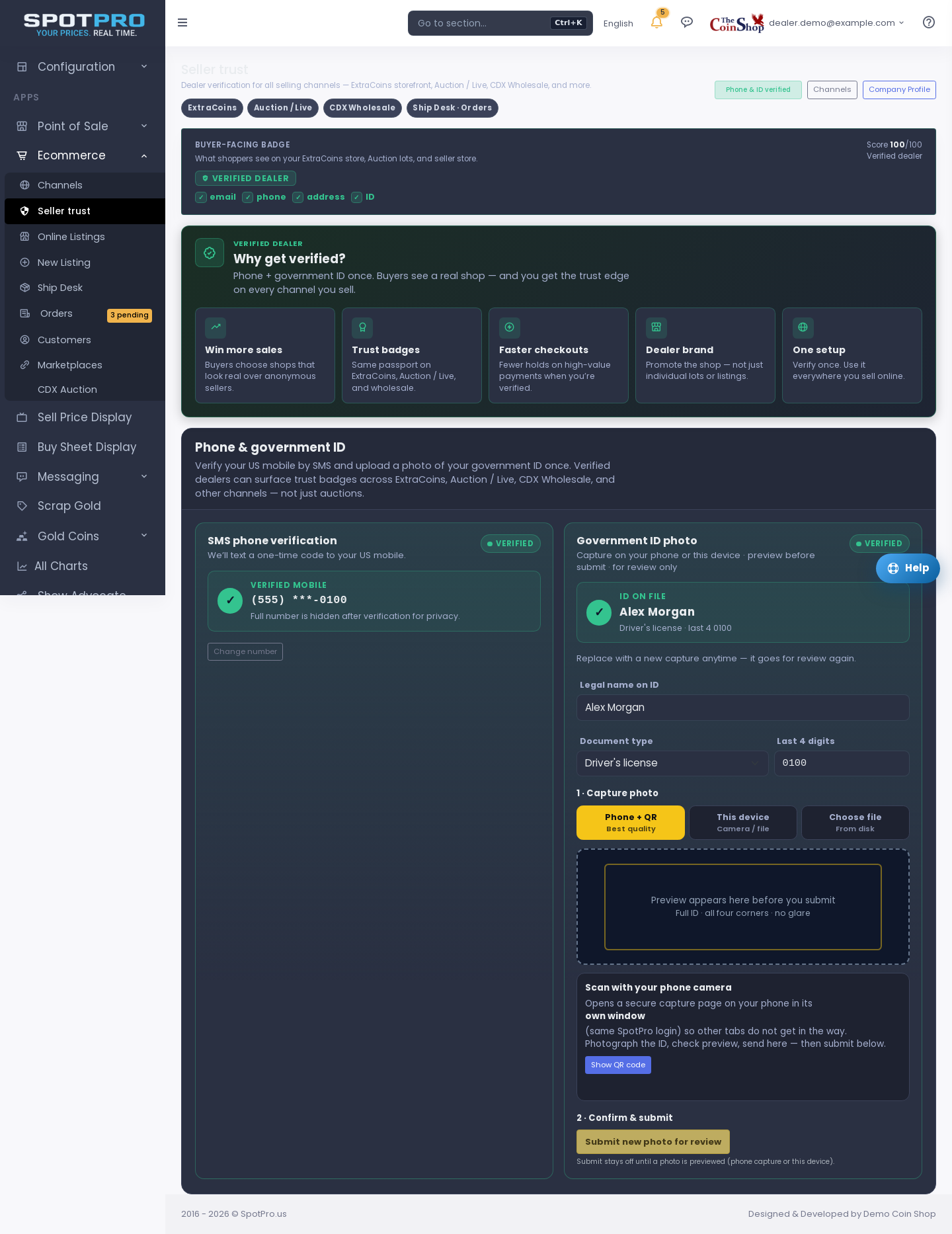Viewport: 952px width, 1234px height.
Task: Expand the Configuration menu chevron
Action: point(144,66)
